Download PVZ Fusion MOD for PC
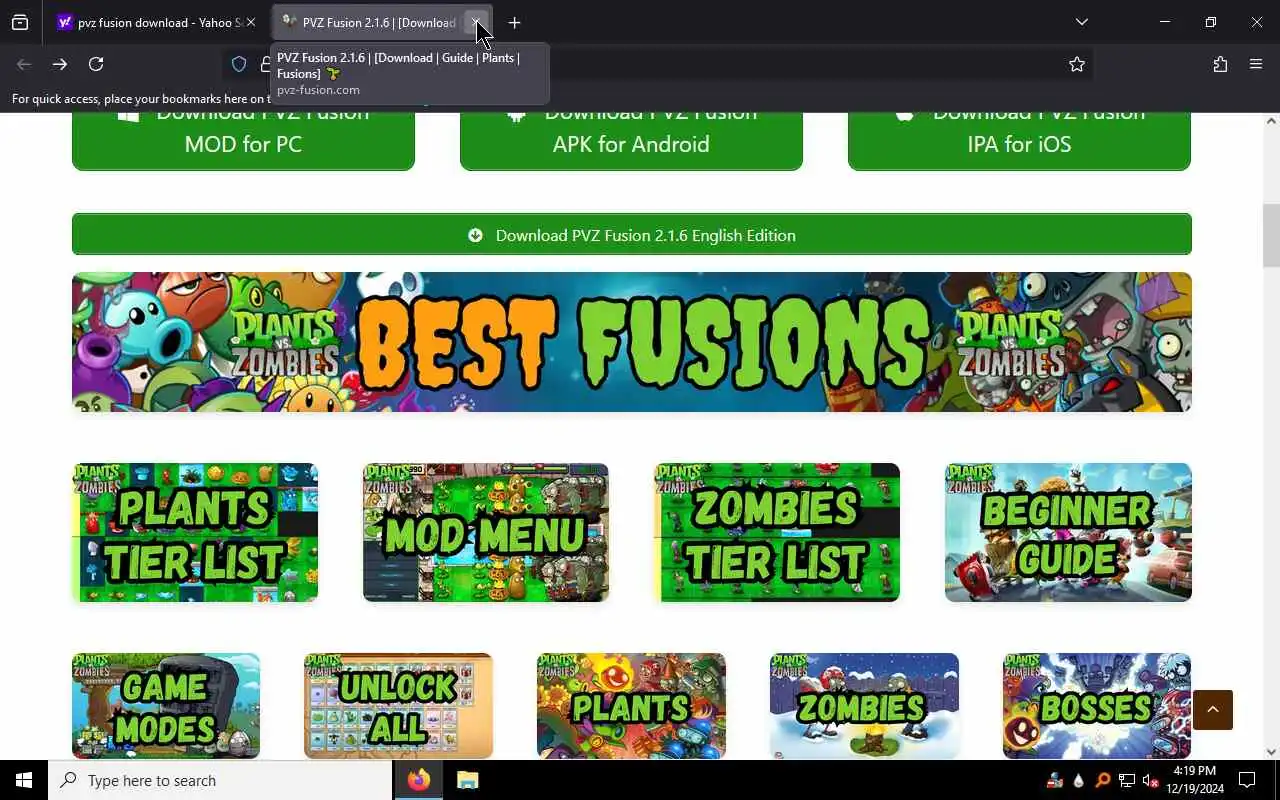1280x800 pixels. (243, 141)
